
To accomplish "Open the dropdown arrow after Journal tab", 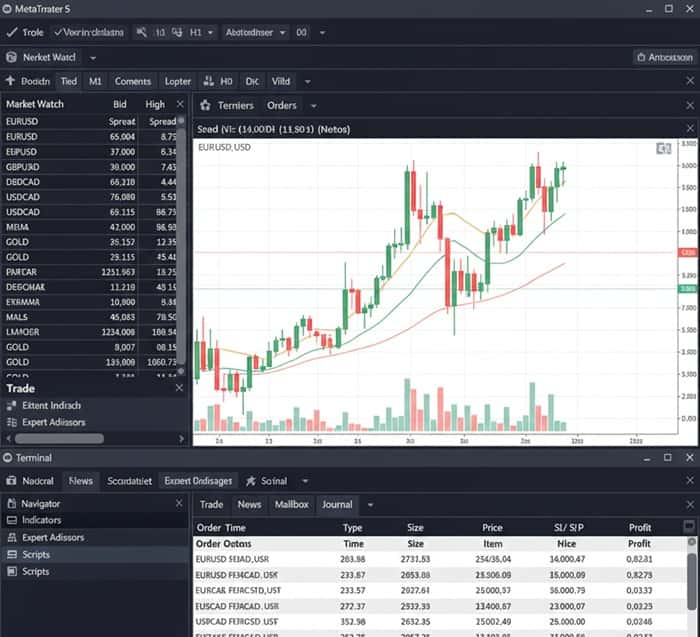I will tap(370, 505).
